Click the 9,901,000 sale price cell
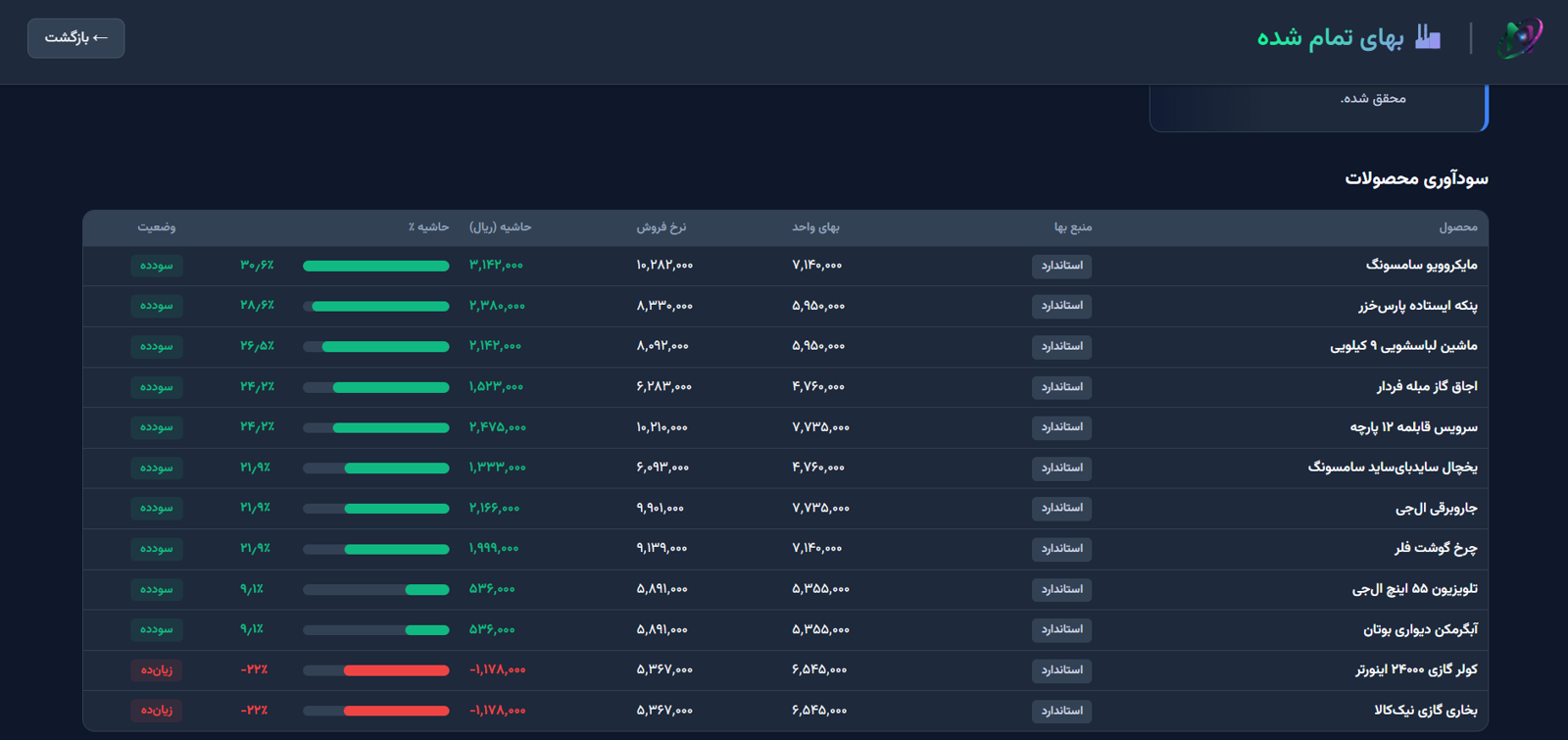This screenshot has width=1568, height=740. (661, 508)
